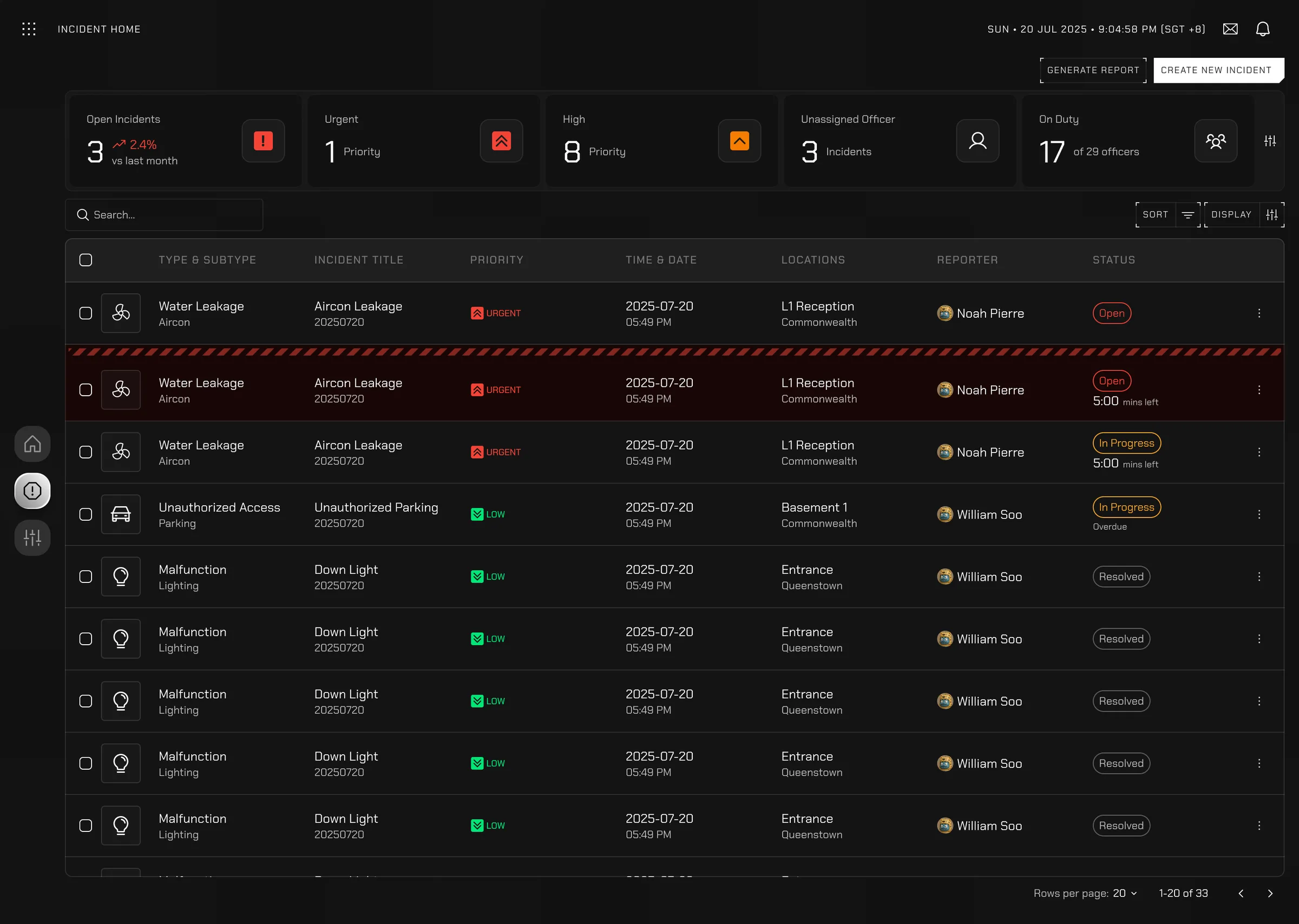Open the Rows per page dropdown
This screenshot has width=1299, height=924.
1124,893
